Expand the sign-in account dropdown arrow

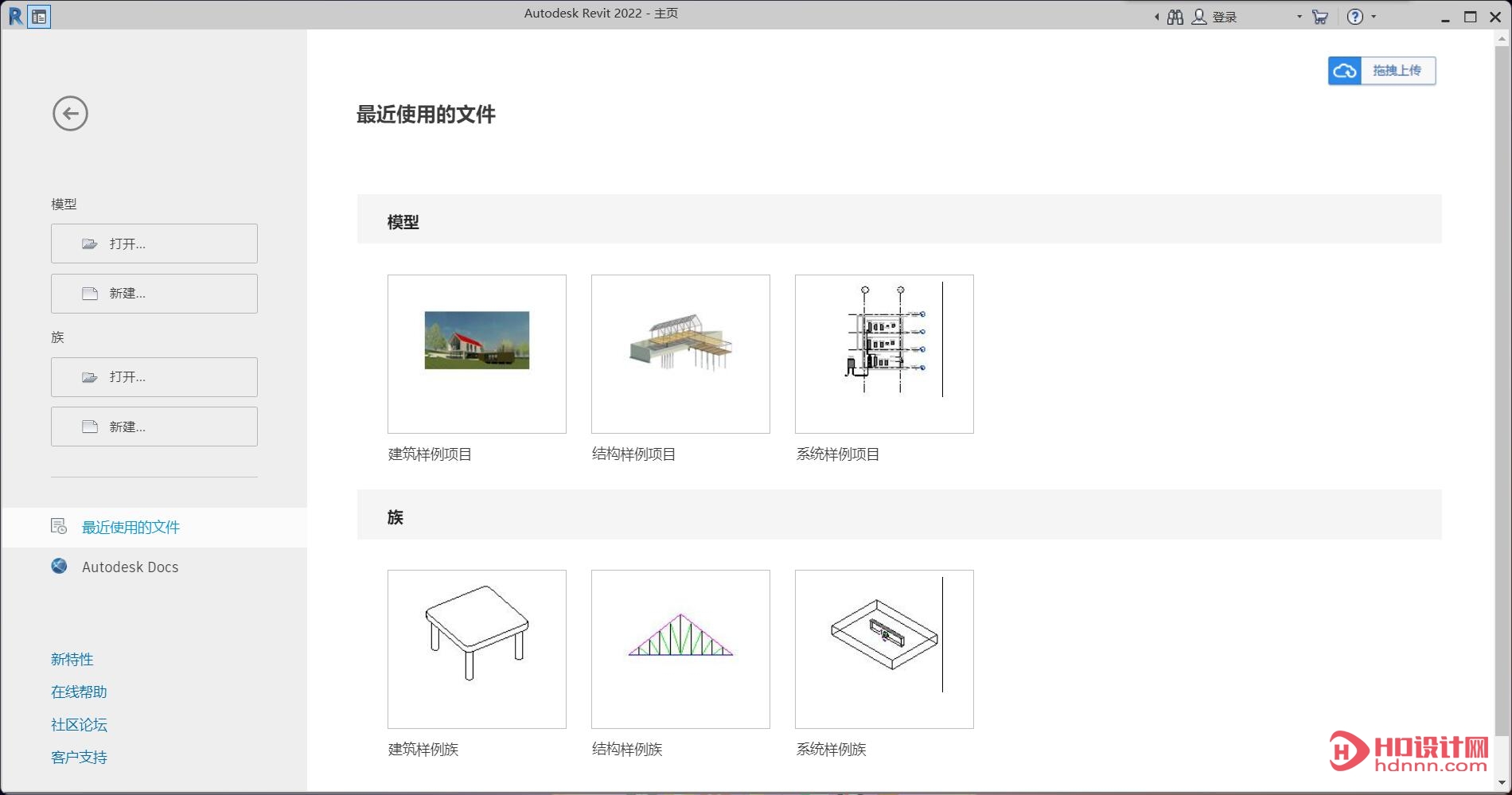[1300, 17]
